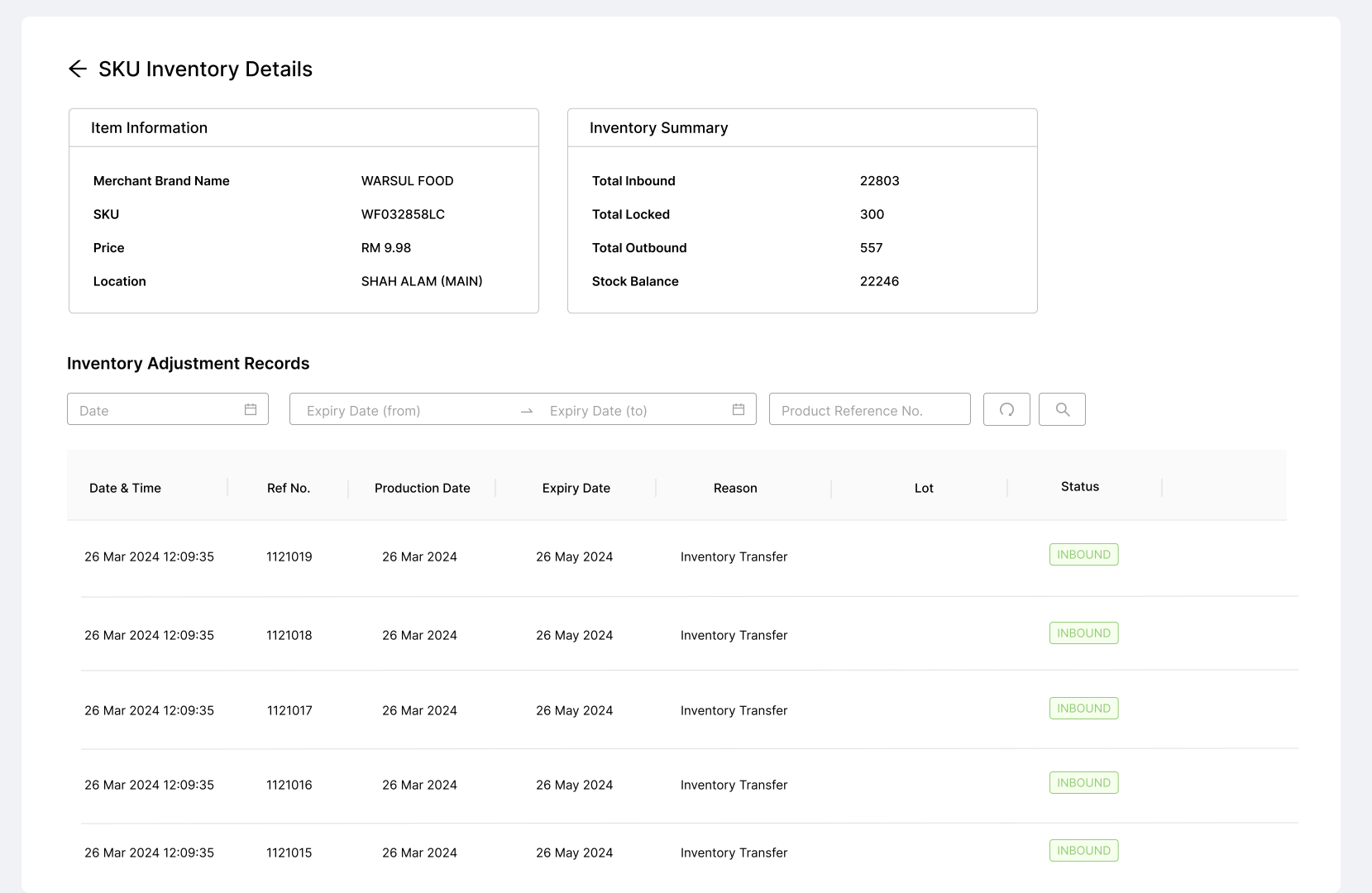This screenshot has height=893, width=1372.
Task: Click the reset refresh icon button
Action: (x=1006, y=409)
